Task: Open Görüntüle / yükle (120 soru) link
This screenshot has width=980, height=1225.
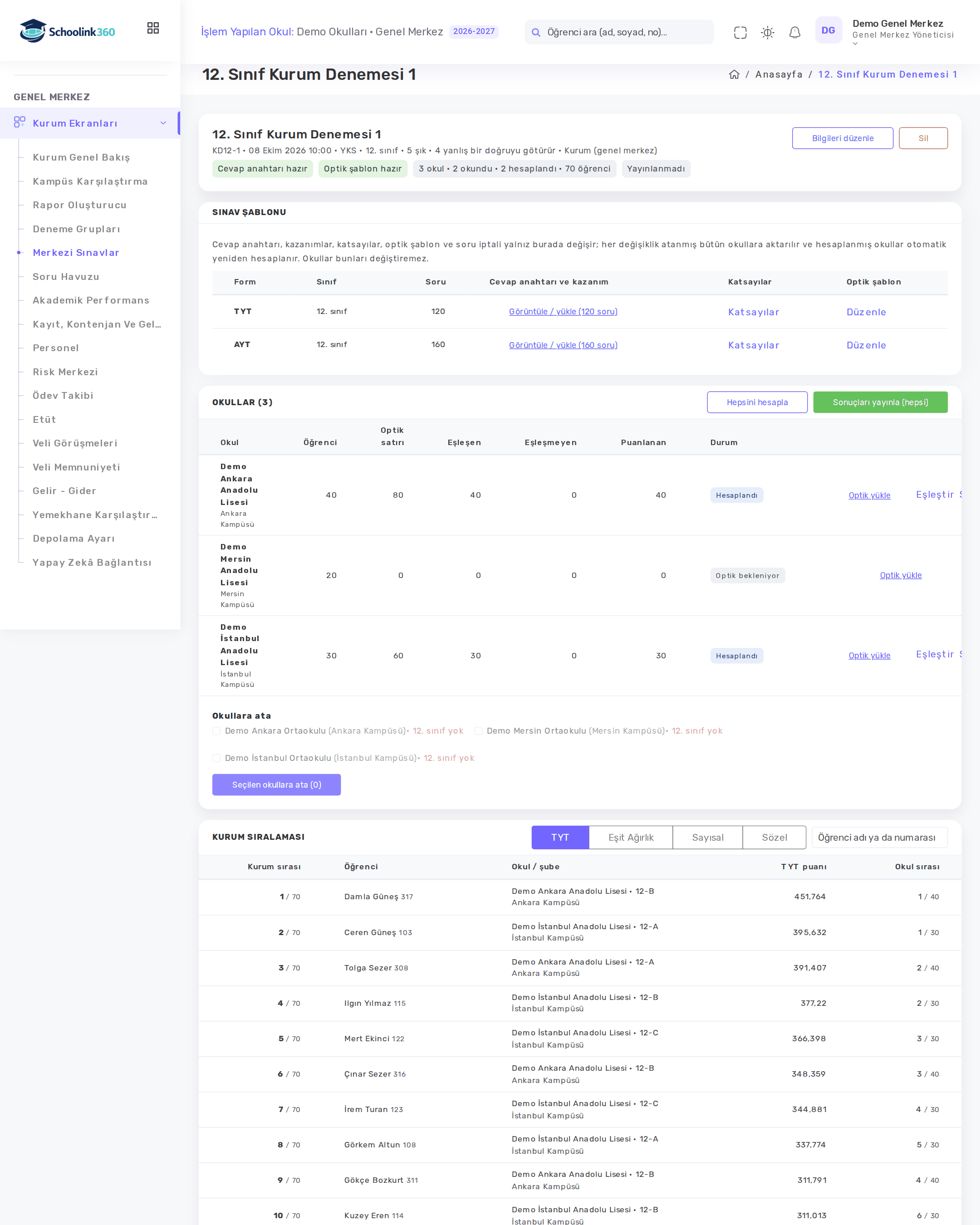Action: [563, 311]
